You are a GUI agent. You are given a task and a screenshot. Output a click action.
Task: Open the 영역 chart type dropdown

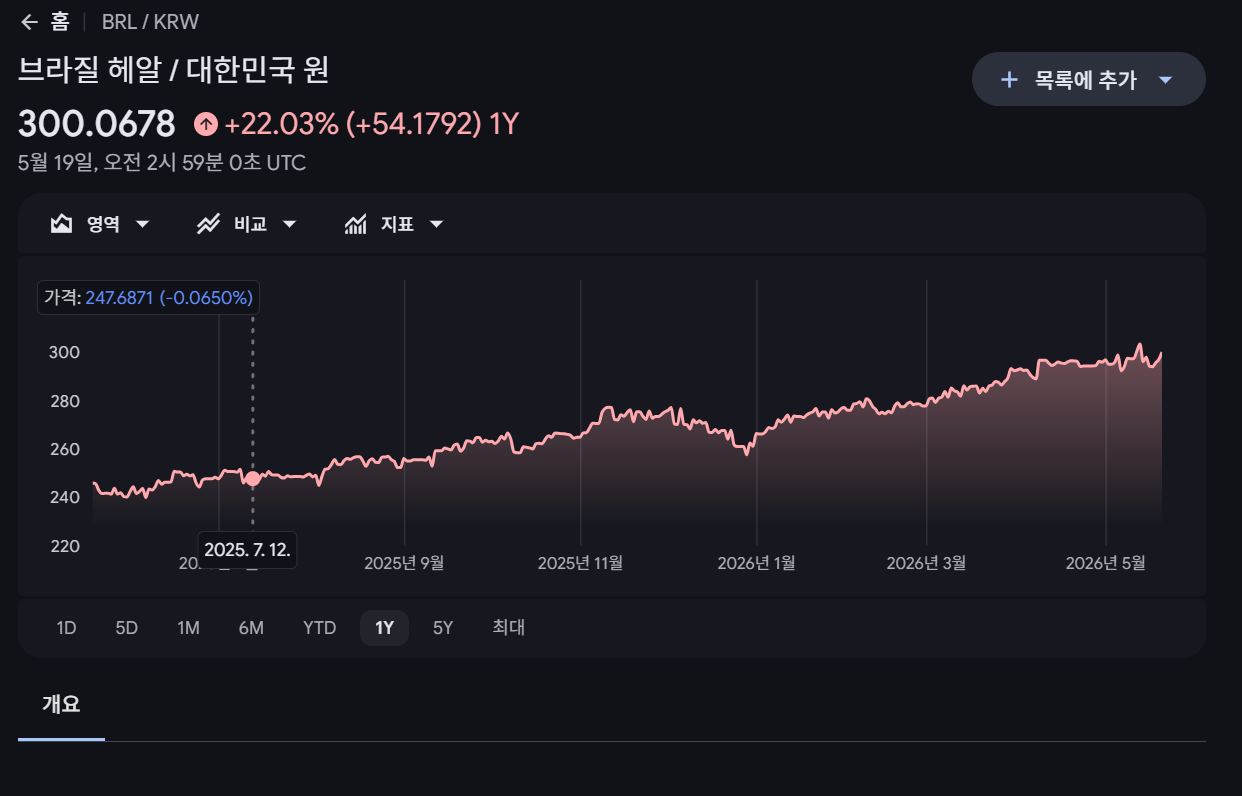coord(100,224)
